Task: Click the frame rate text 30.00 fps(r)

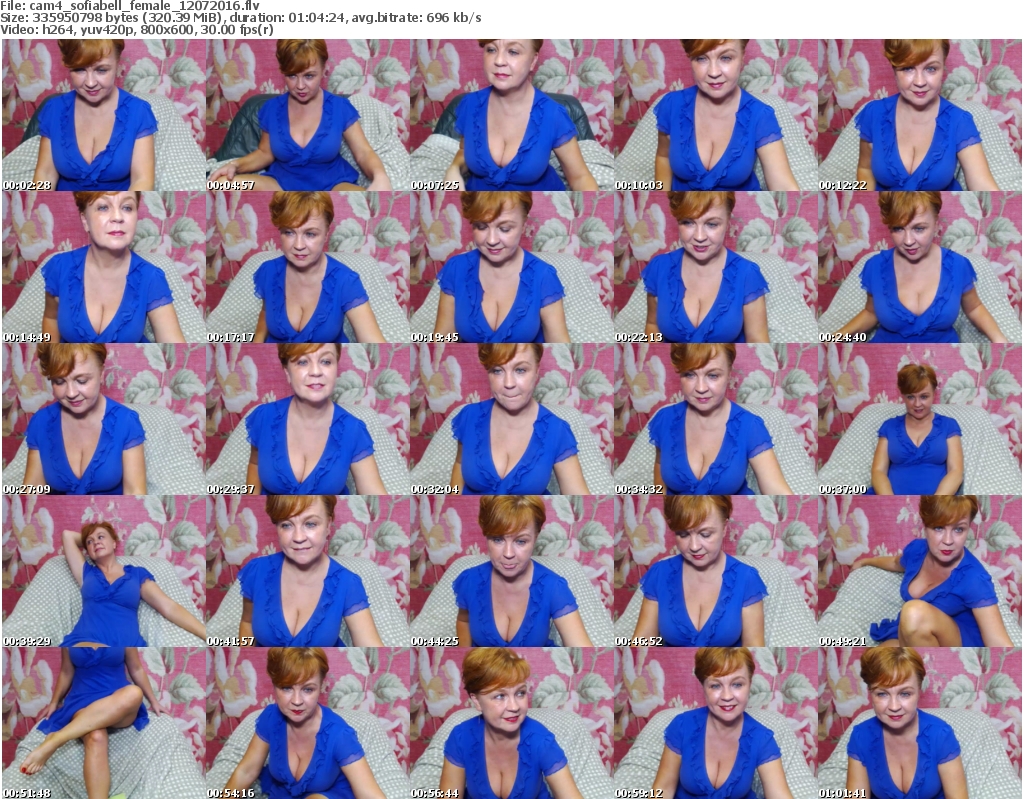Action: (x=235, y=29)
